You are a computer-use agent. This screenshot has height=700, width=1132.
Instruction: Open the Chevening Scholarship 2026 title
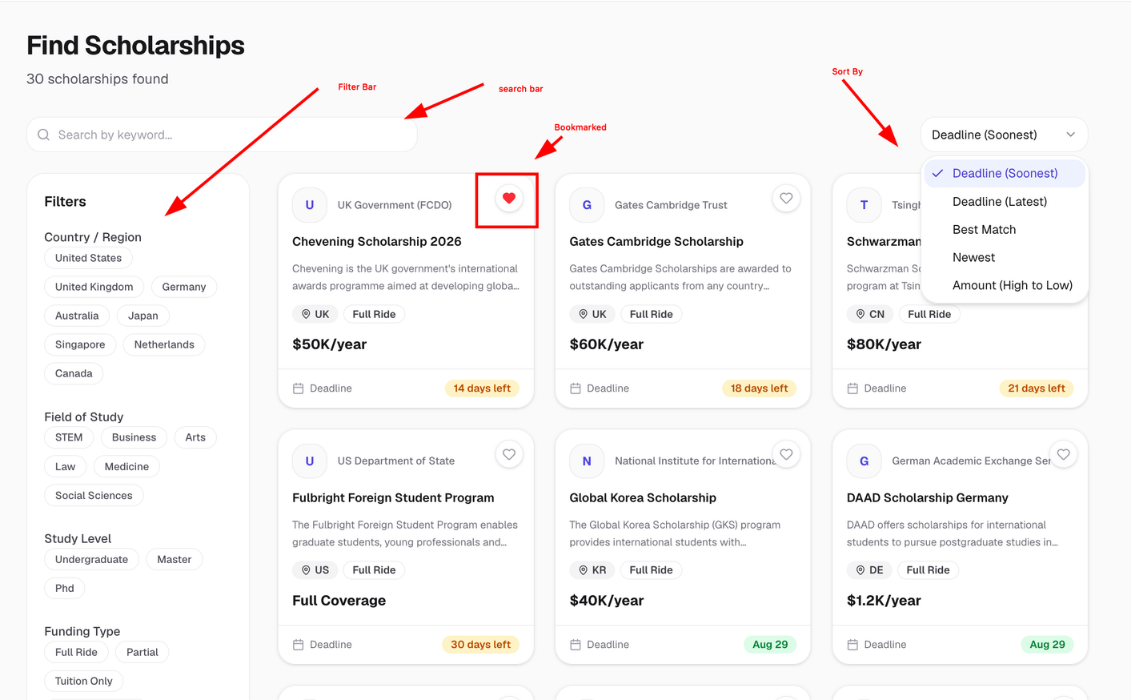click(377, 242)
